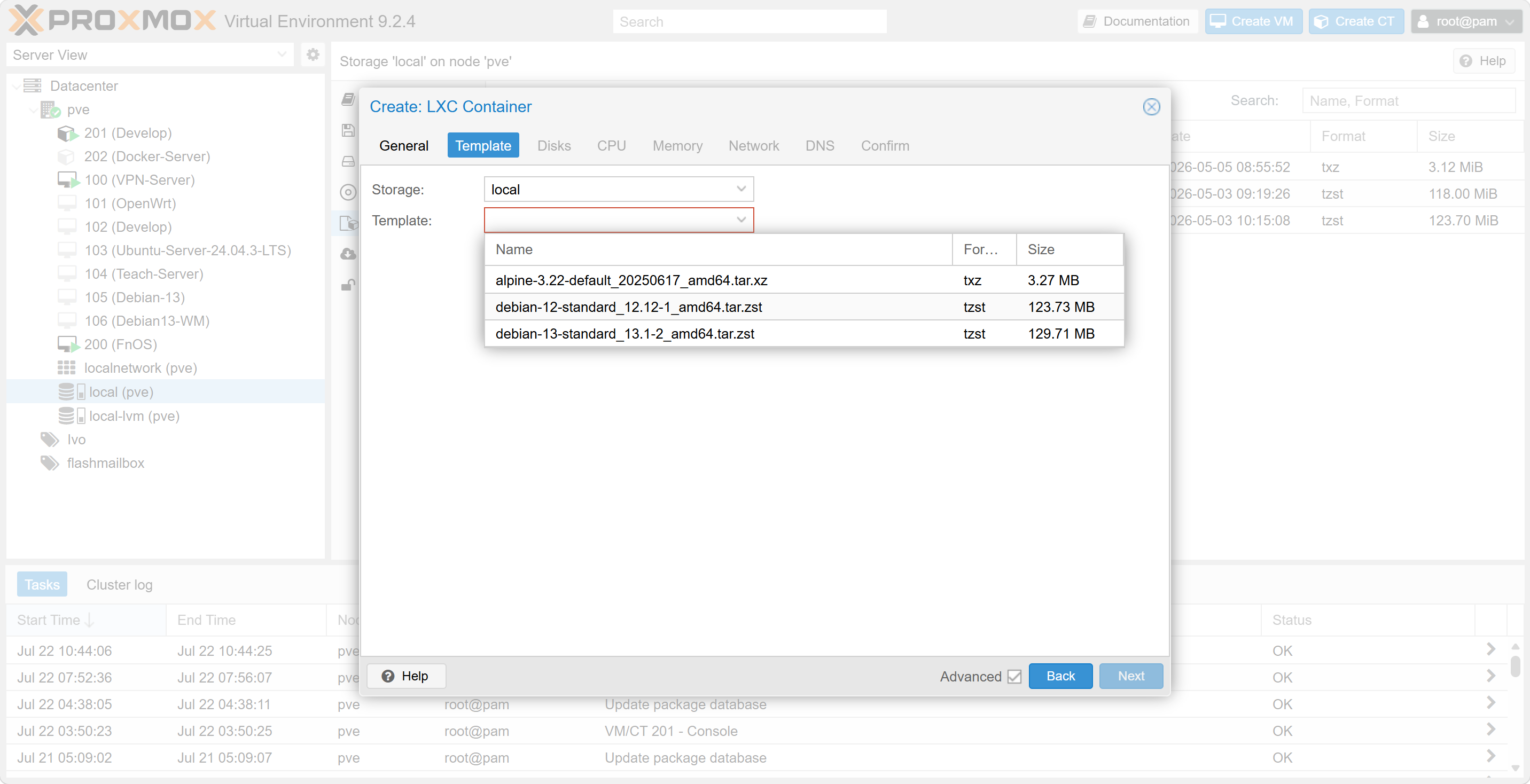Close the Create LXC Container dialog

[1151, 106]
